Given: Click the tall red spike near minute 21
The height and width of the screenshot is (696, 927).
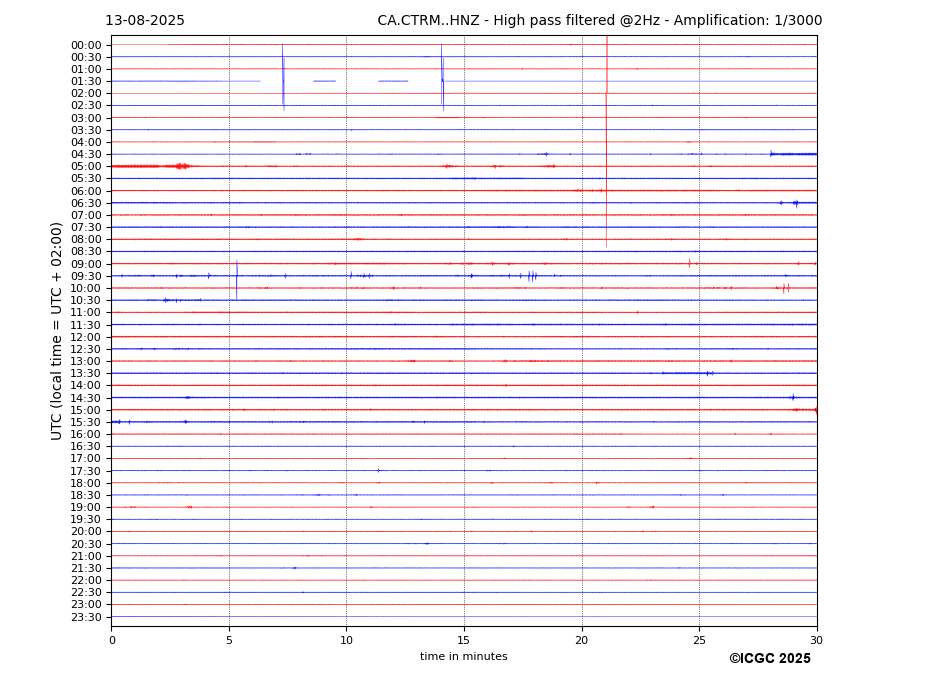Looking at the screenshot, I should pyautogui.click(x=607, y=142).
